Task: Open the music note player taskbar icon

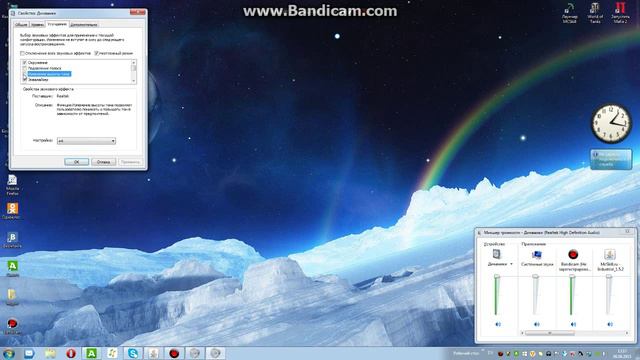Action: pyautogui.click(x=112, y=353)
